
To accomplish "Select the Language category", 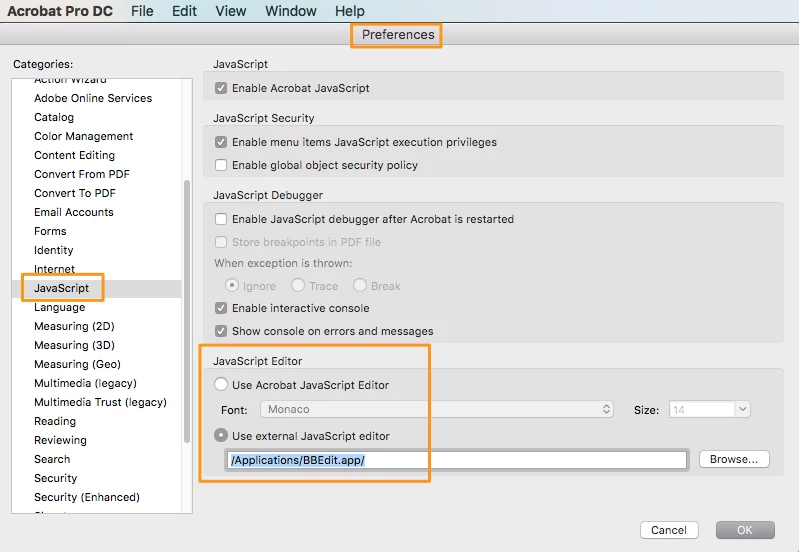I will [60, 307].
